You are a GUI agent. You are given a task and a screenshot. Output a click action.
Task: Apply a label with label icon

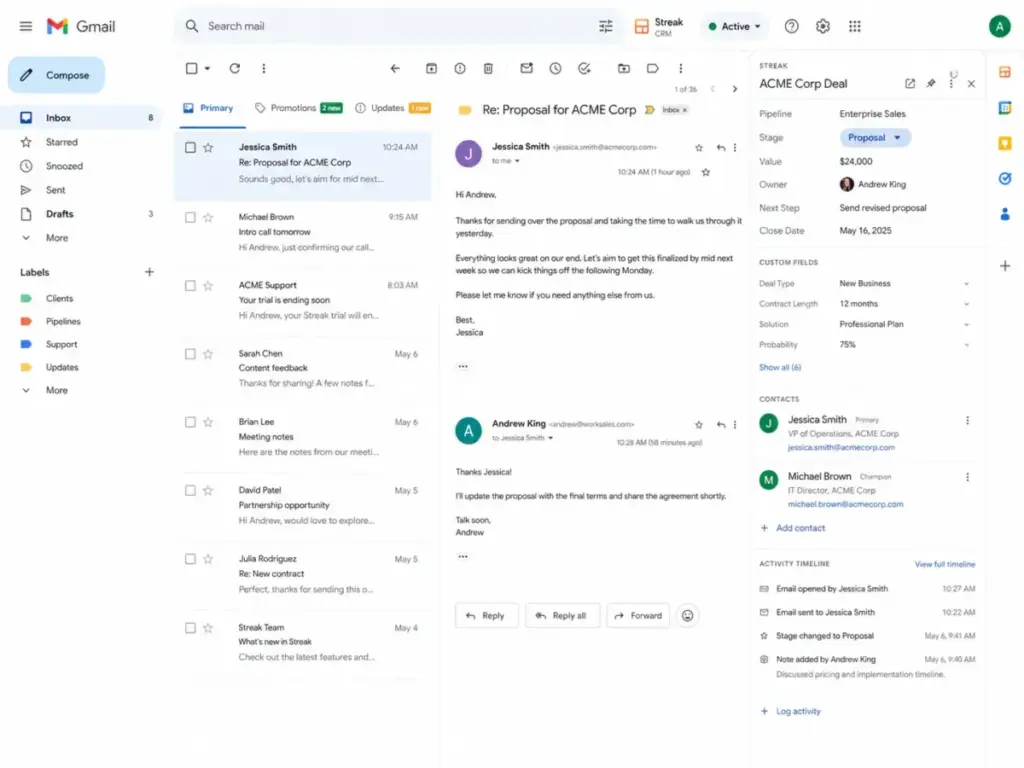point(652,68)
